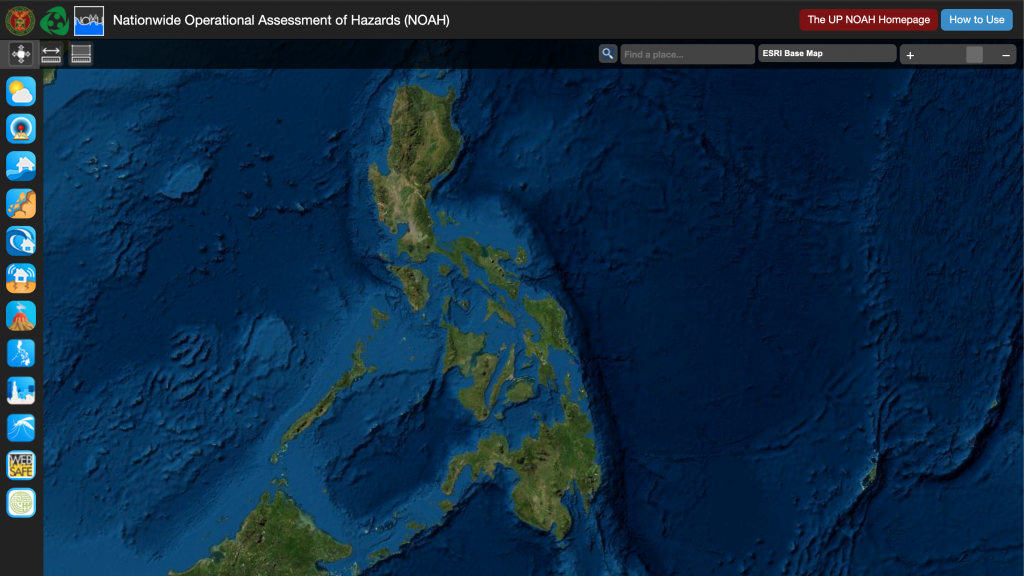1024x576 pixels.
Task: Click the mosquito dengue monitoring icon
Action: coord(21,428)
